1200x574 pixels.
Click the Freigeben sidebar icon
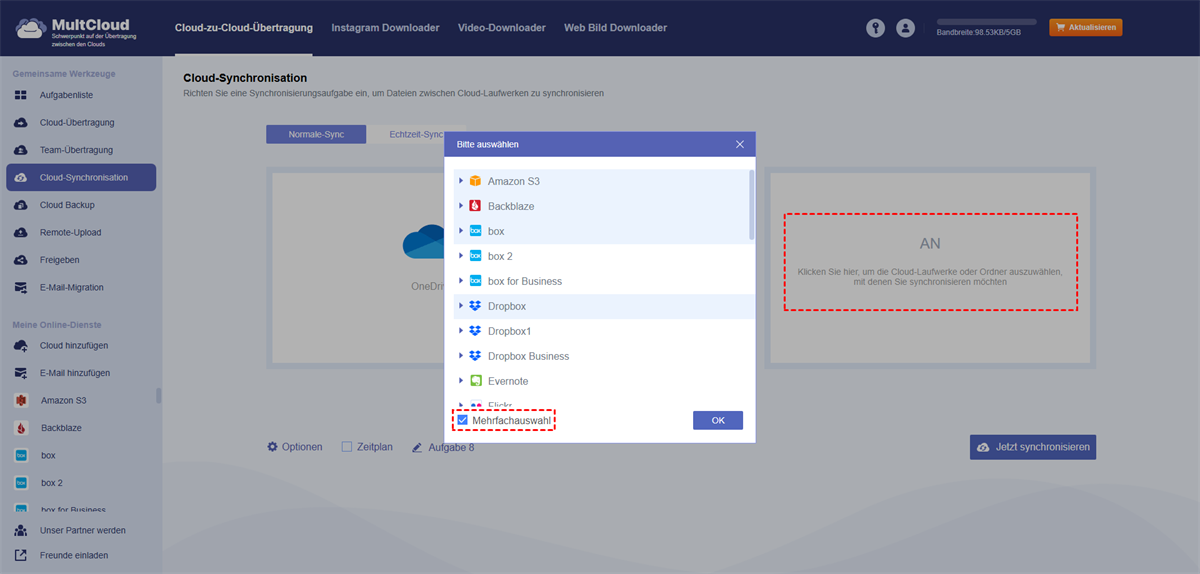20,260
